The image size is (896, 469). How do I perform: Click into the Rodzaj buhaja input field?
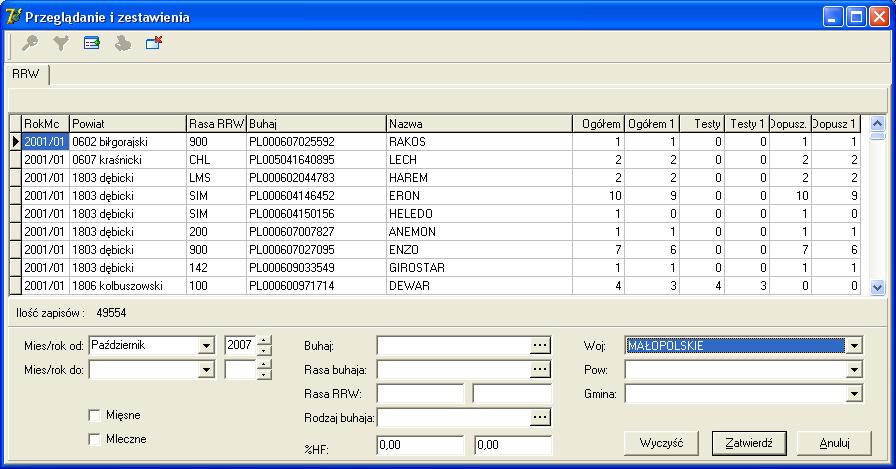tap(453, 417)
